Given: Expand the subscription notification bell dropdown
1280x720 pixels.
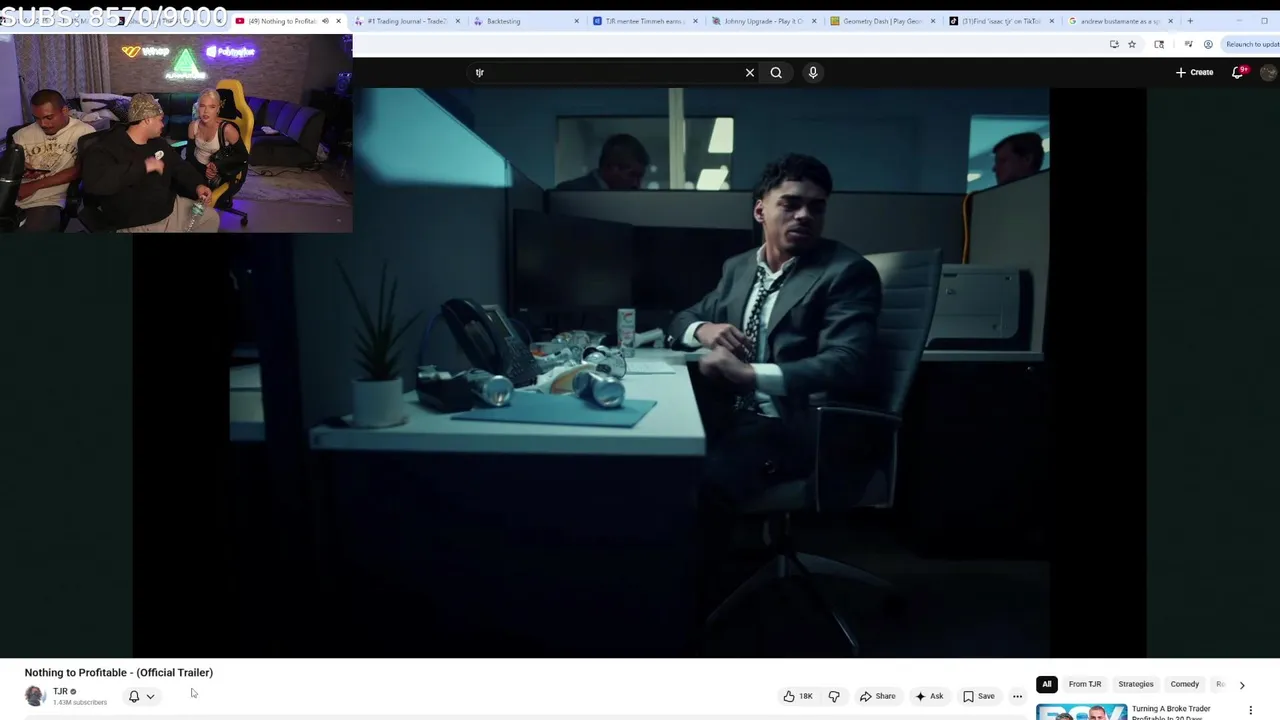Looking at the screenshot, I should pos(141,696).
